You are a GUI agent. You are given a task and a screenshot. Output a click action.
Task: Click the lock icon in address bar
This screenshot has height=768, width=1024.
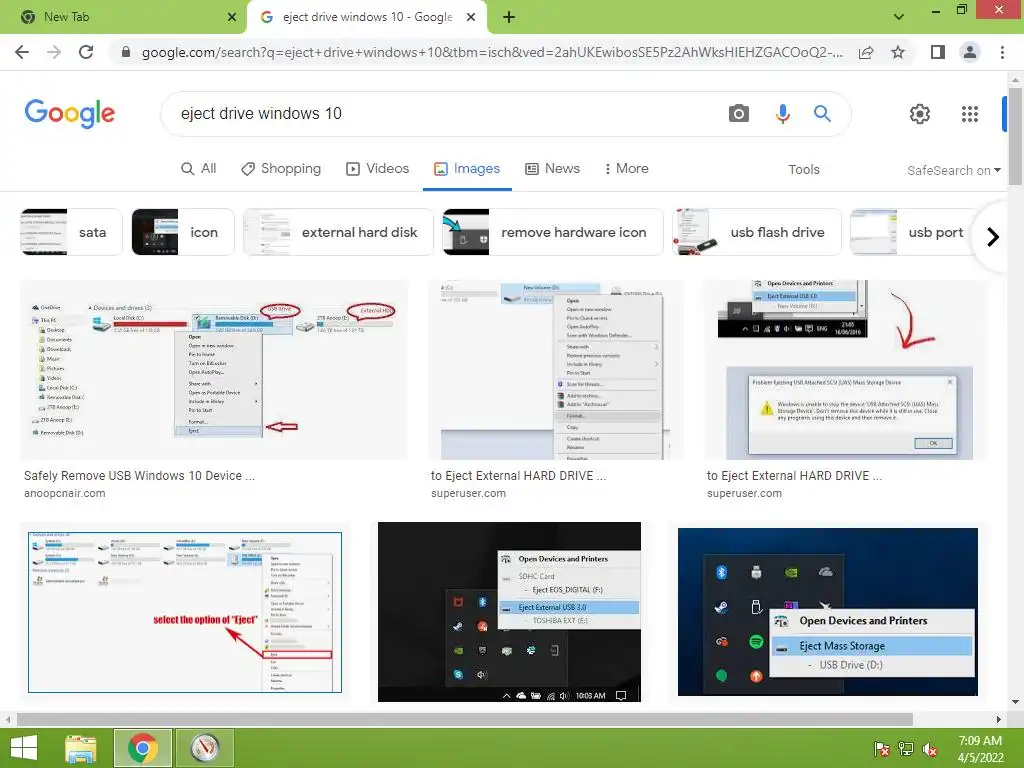pos(125,52)
